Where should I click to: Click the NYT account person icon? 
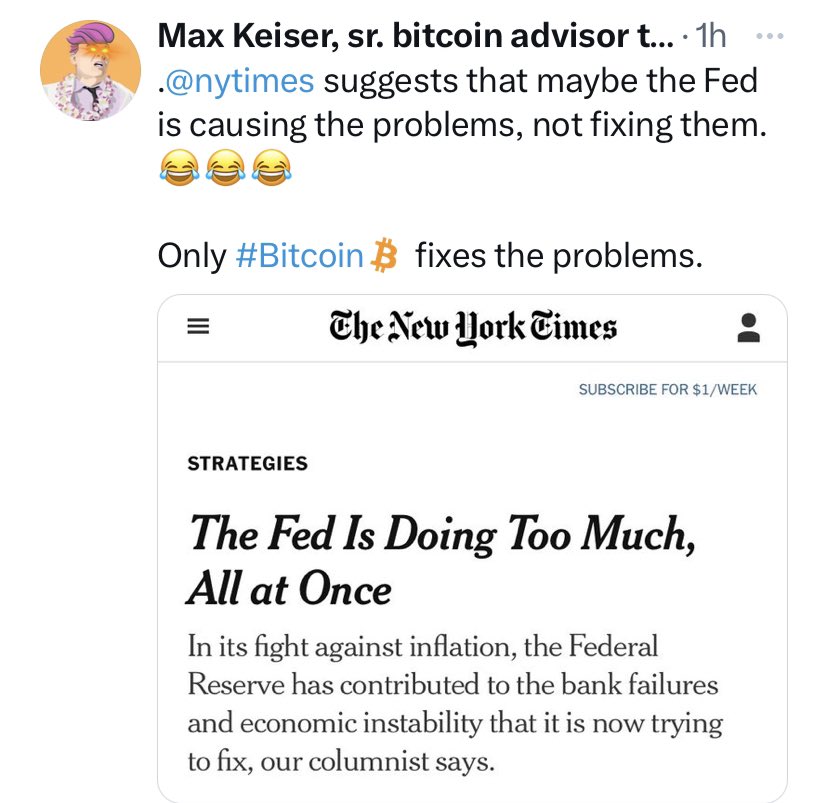tap(746, 327)
